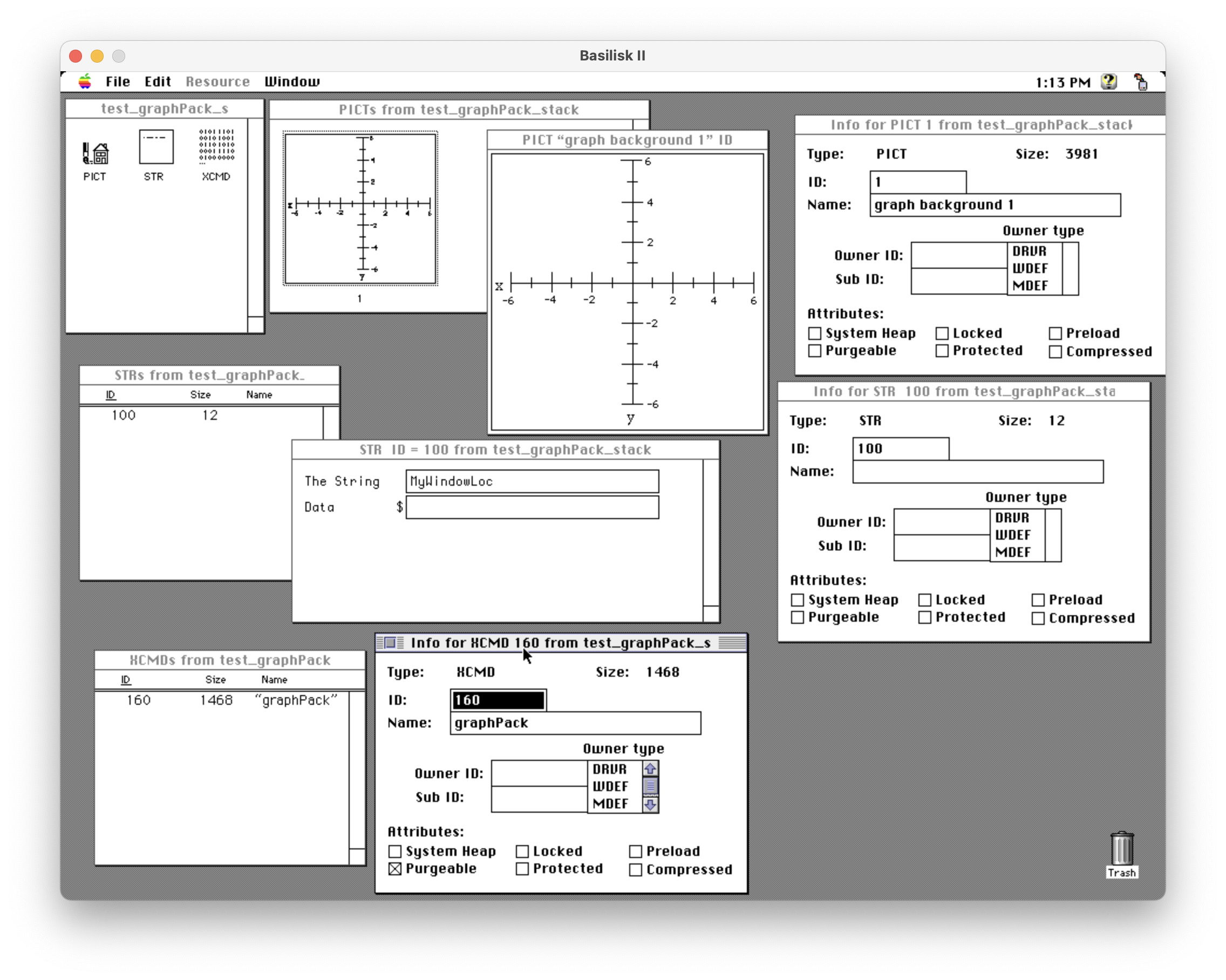This screenshot has height=980, width=1226.
Task: Click the Trash icon on the desktop
Action: click(1121, 849)
